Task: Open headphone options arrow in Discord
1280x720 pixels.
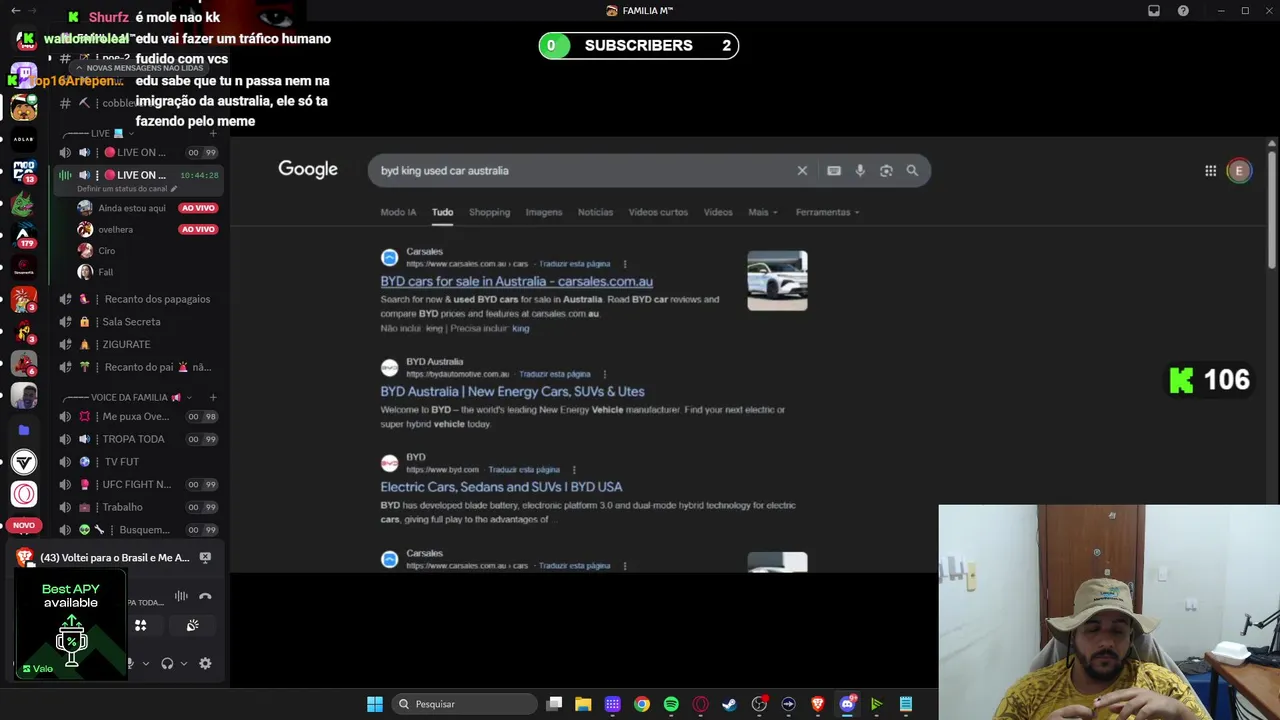Action: [x=184, y=663]
